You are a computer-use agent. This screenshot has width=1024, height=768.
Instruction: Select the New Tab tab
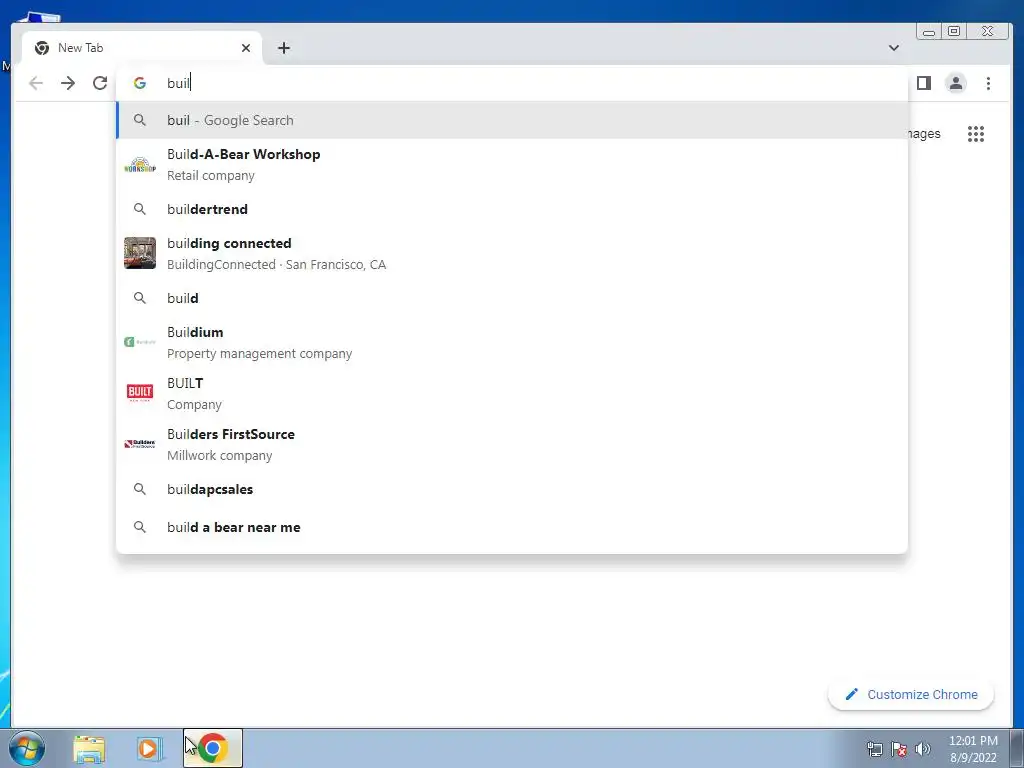pos(142,48)
